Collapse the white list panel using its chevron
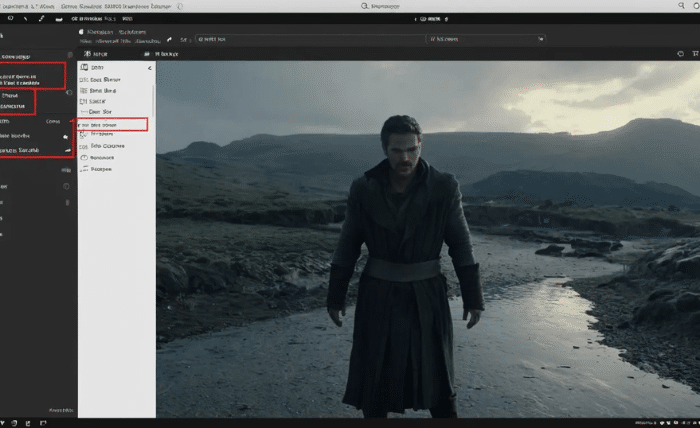The width and height of the screenshot is (700, 428). click(150, 67)
